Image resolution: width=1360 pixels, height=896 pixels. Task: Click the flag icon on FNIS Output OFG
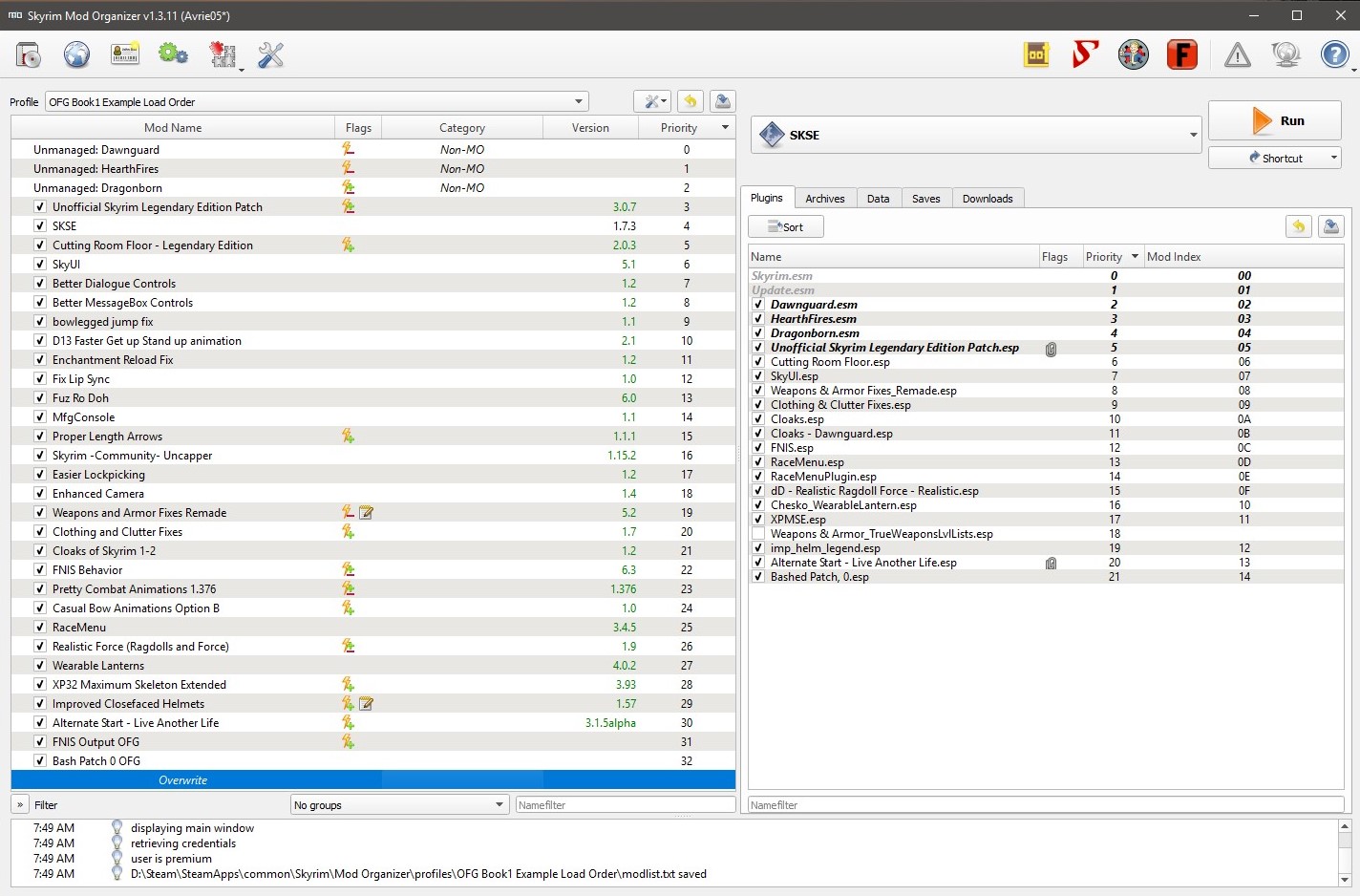[349, 742]
